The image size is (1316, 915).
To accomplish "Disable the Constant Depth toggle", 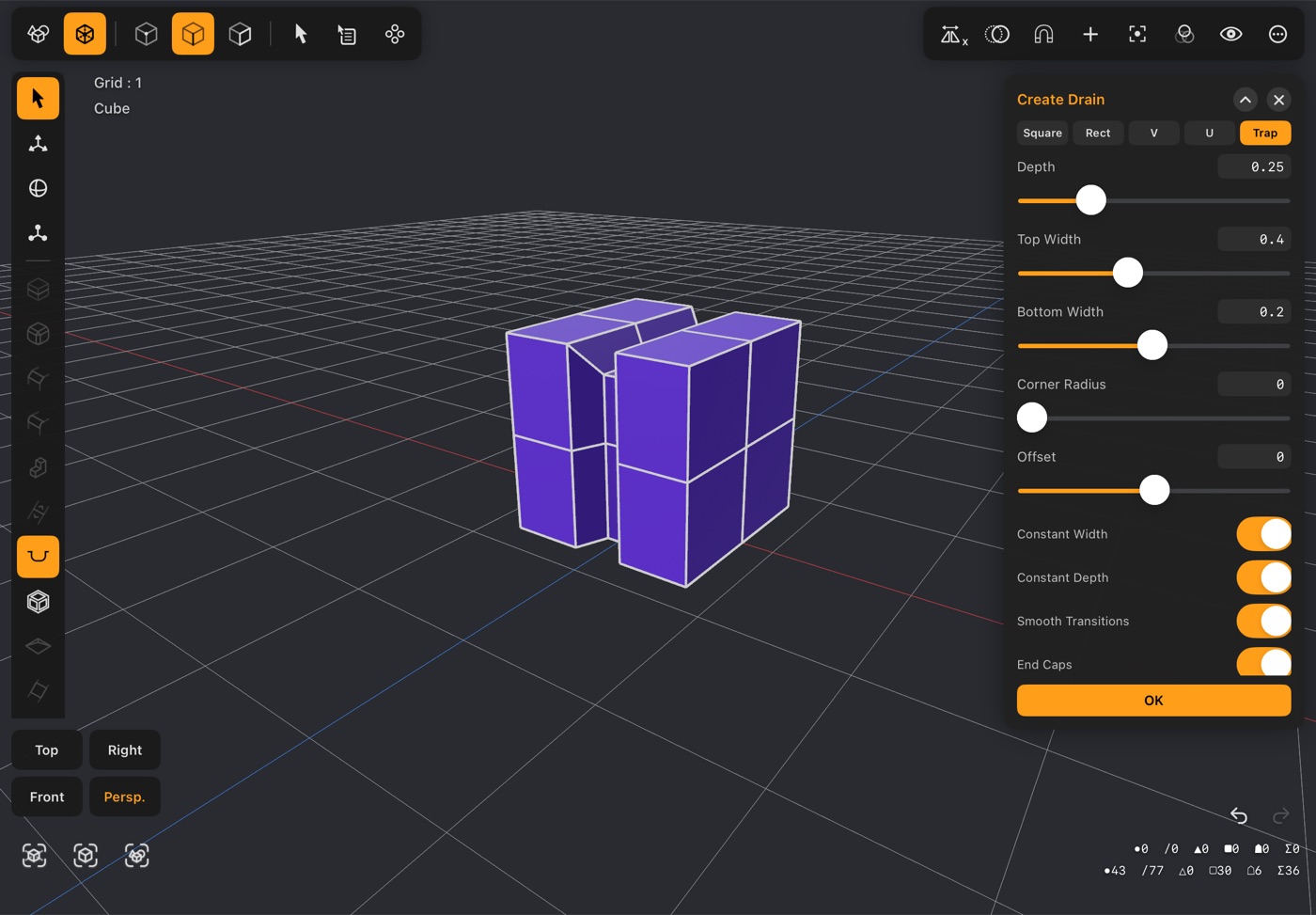I will pos(1263,577).
